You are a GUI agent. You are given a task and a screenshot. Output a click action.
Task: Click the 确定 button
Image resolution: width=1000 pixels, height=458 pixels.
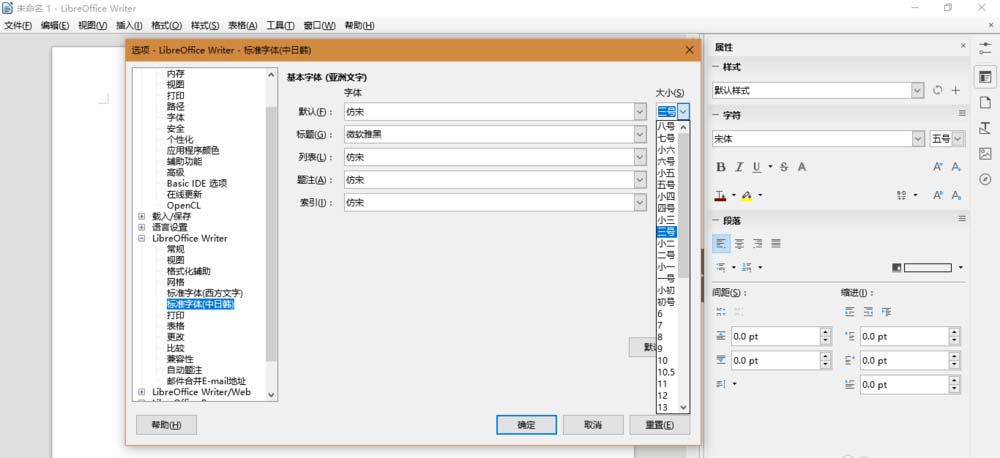point(526,425)
